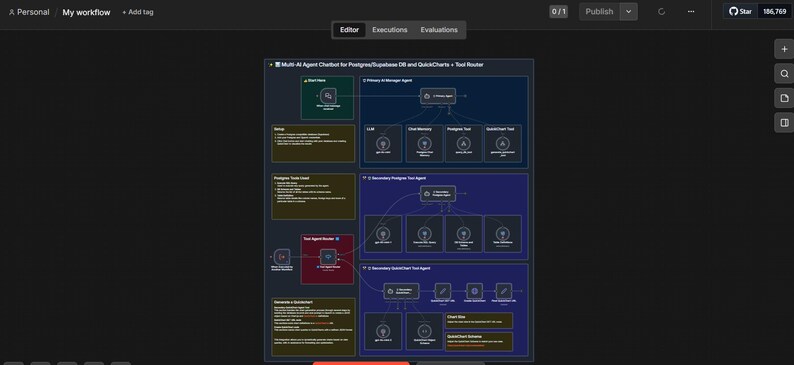Select the Secondary Postgres Agent node
This screenshot has height=365, width=794.
tap(438, 193)
